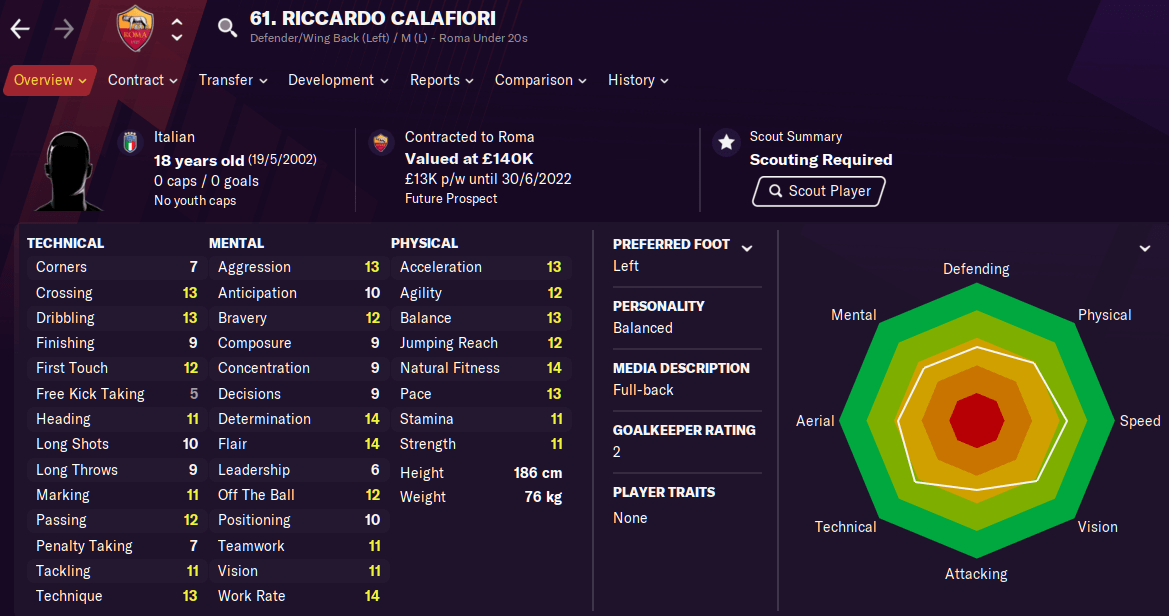Open the History menu
This screenshot has height=616, width=1169.
tap(638, 81)
